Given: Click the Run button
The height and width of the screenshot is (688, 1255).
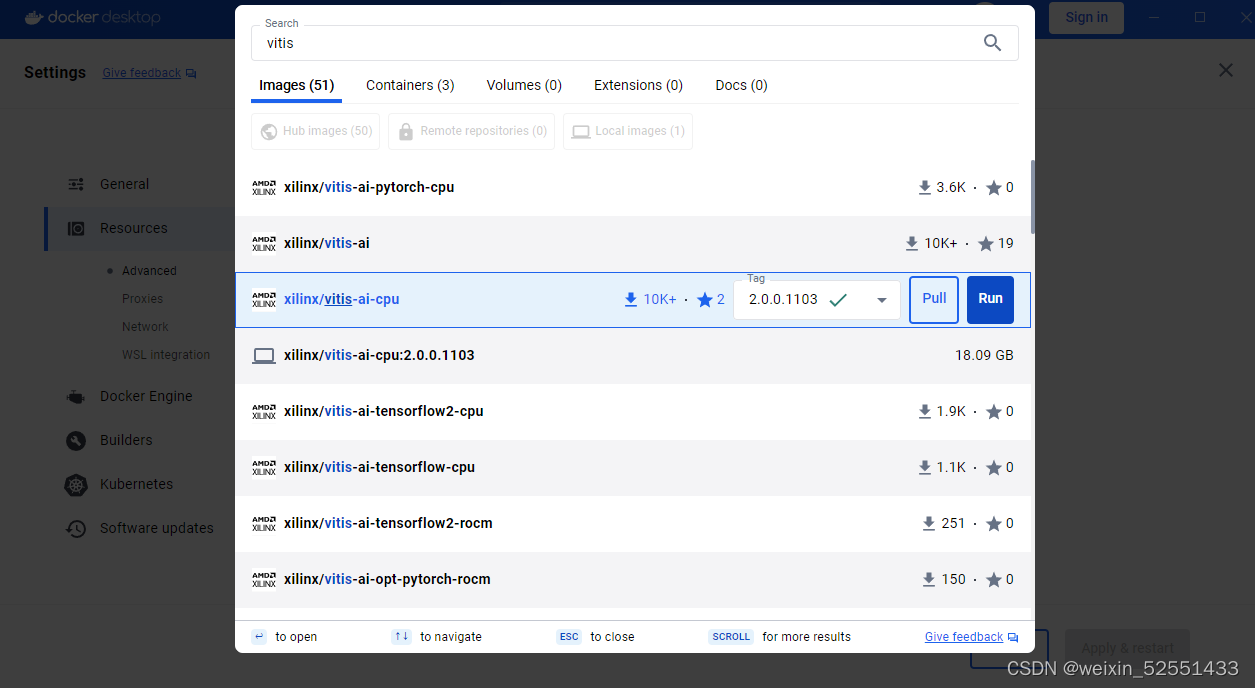Looking at the screenshot, I should (x=990, y=299).
